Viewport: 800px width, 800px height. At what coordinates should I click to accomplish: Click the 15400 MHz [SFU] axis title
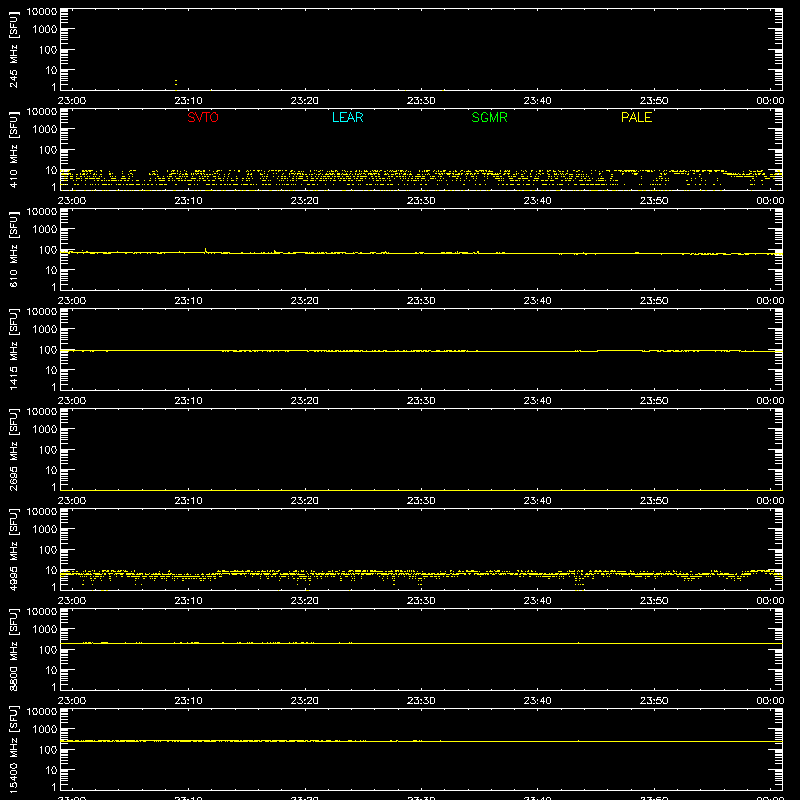coord(13,750)
